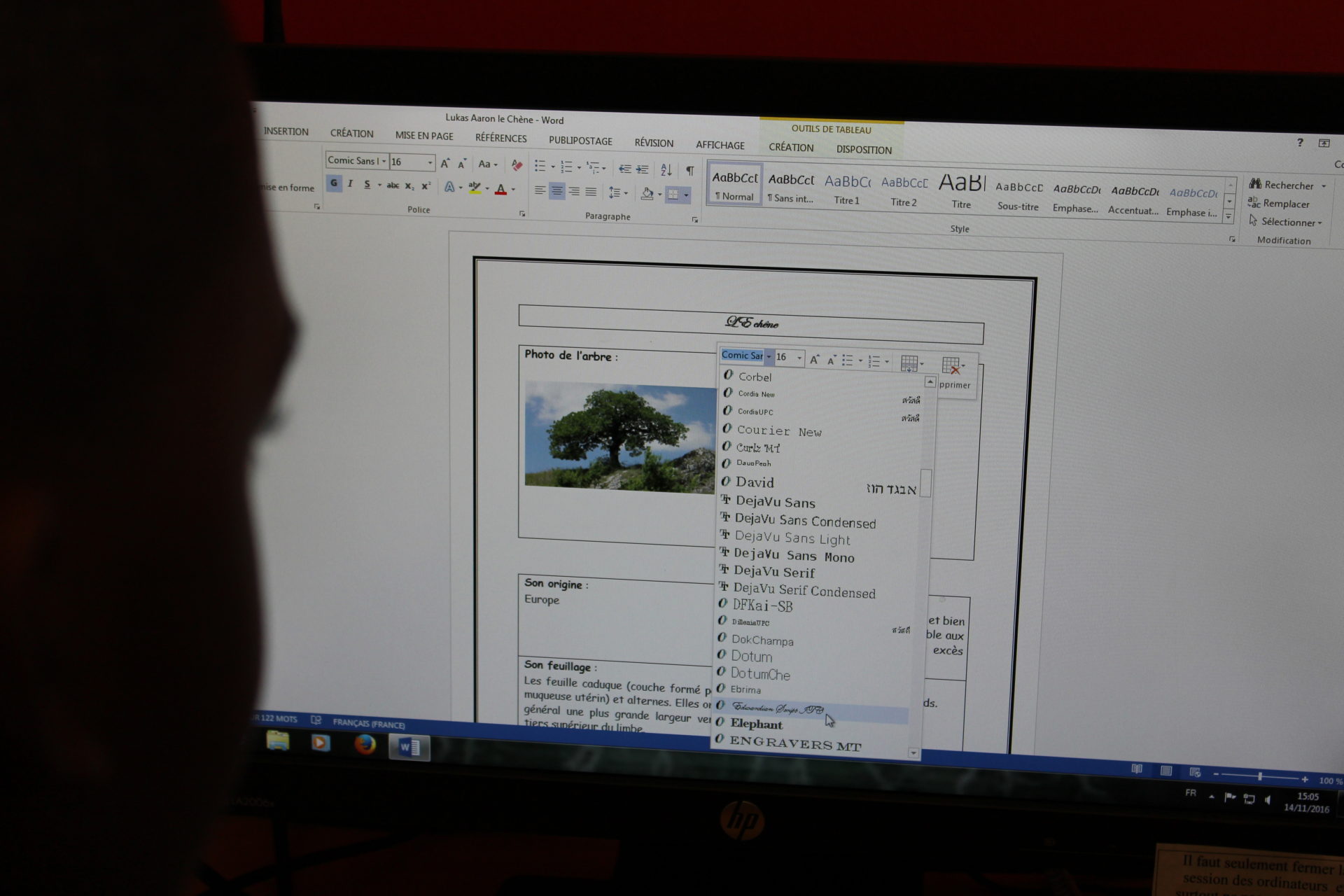Click the volume icon in system tray
This screenshot has width=1344, height=896.
coord(1268,799)
